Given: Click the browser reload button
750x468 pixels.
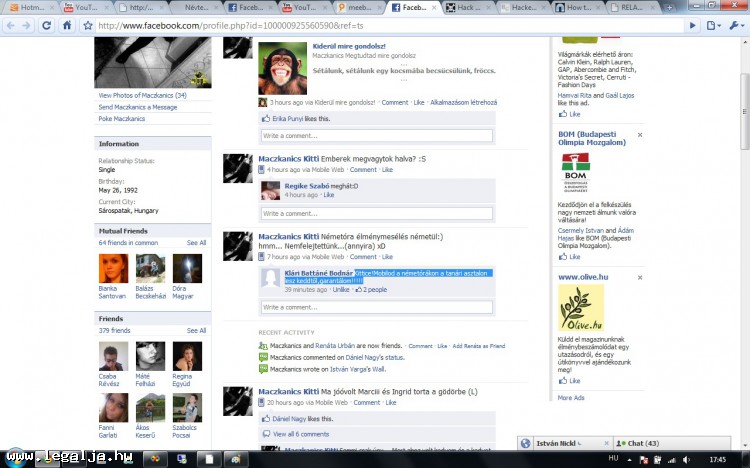Looking at the screenshot, I should click(46, 25).
